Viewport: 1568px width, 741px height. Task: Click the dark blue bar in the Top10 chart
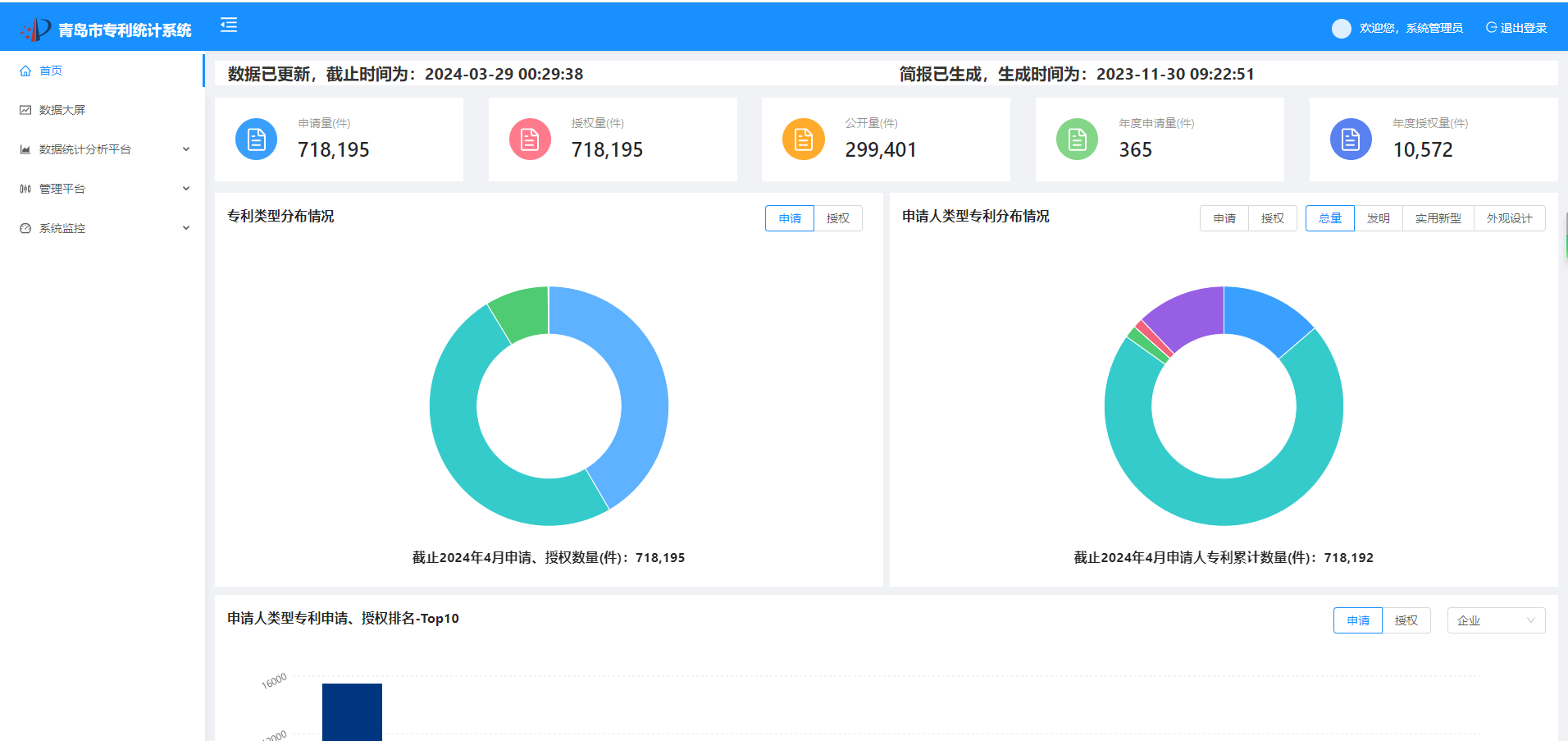coord(352,711)
